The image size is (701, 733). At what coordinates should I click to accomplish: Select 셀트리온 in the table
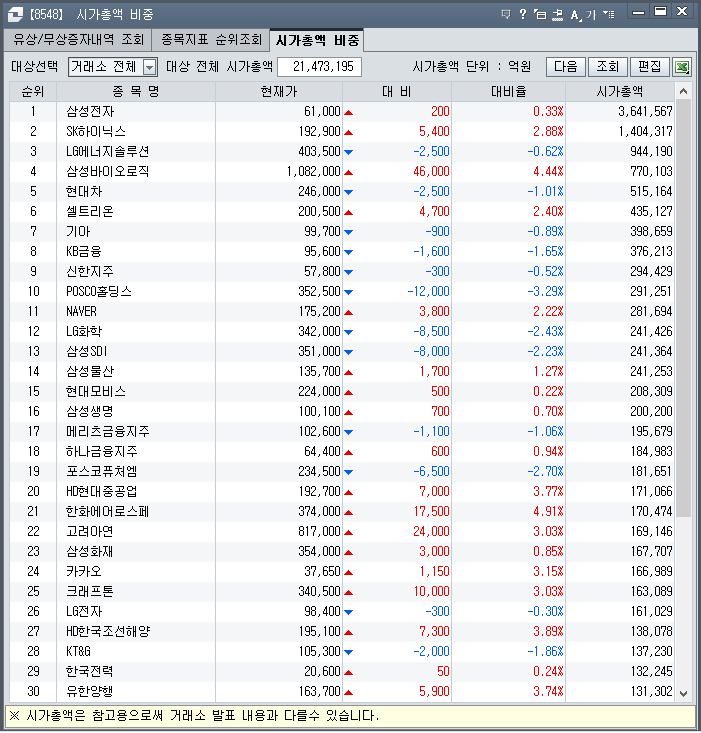click(x=90, y=211)
